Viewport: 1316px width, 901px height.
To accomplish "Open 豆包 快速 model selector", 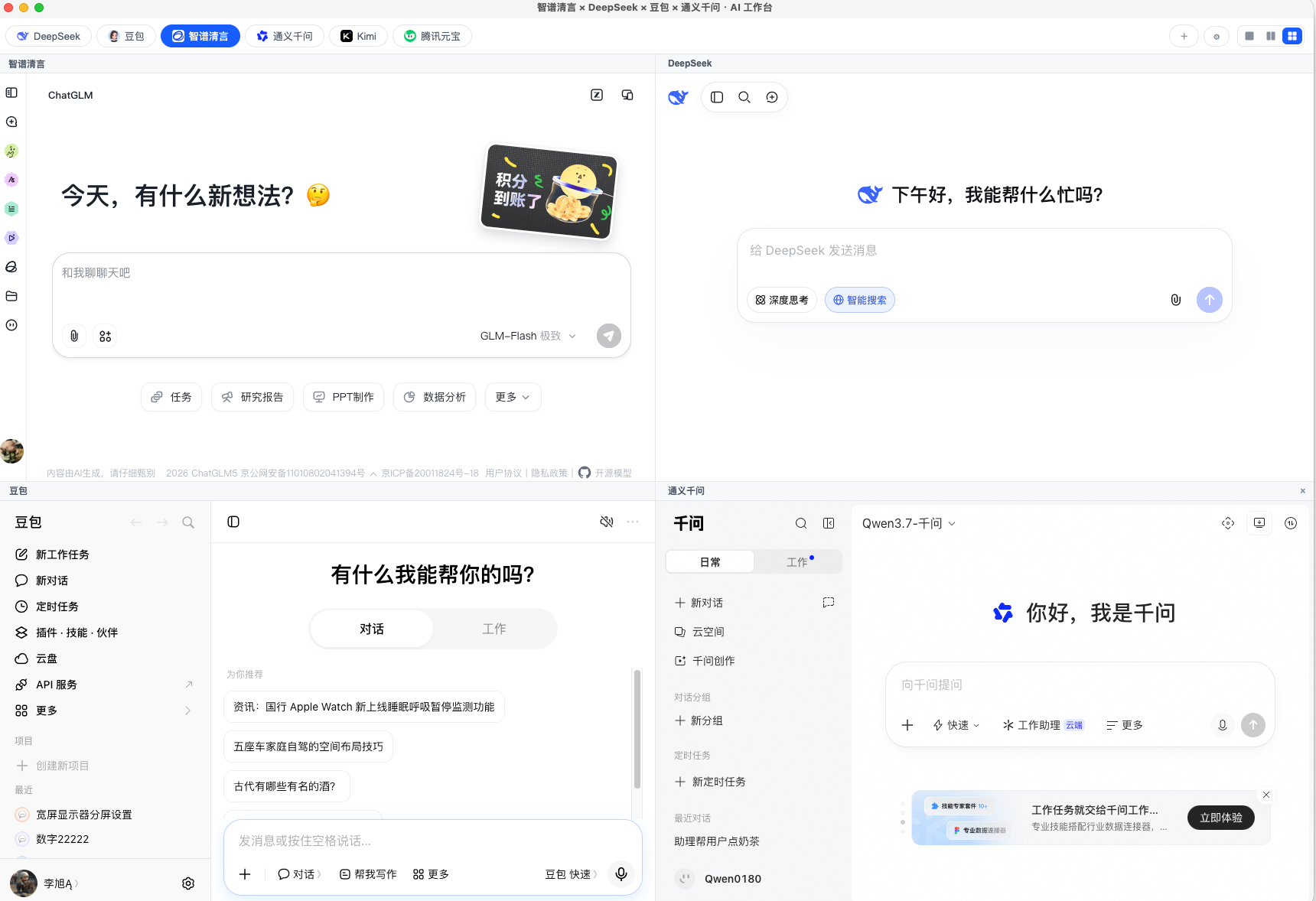I will pyautogui.click(x=571, y=874).
